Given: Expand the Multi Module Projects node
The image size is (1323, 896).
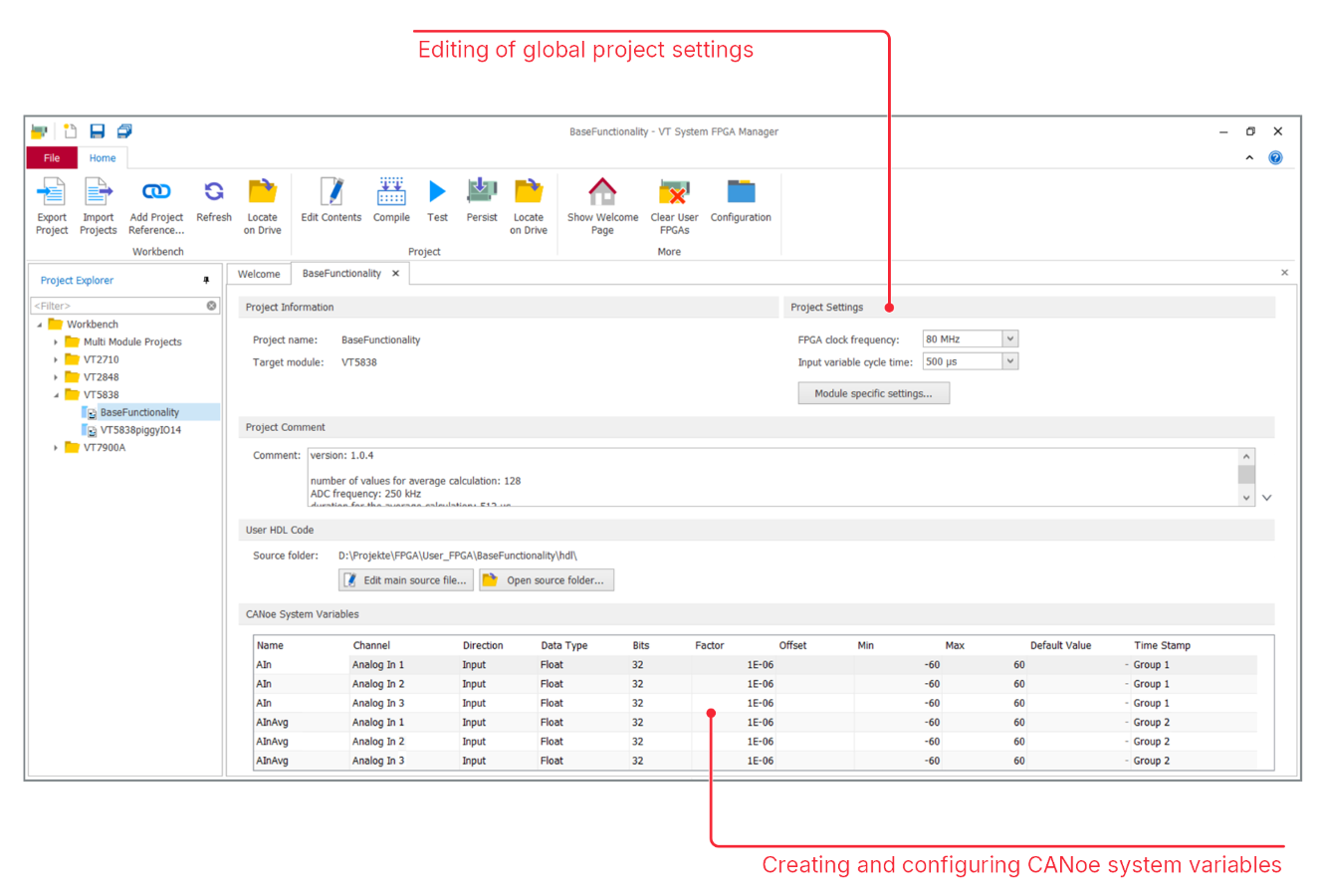Looking at the screenshot, I should tap(56, 341).
